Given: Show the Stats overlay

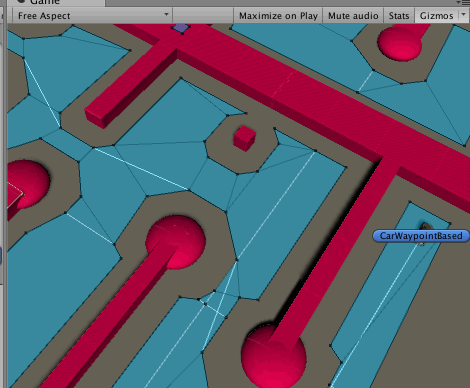Looking at the screenshot, I should point(399,16).
